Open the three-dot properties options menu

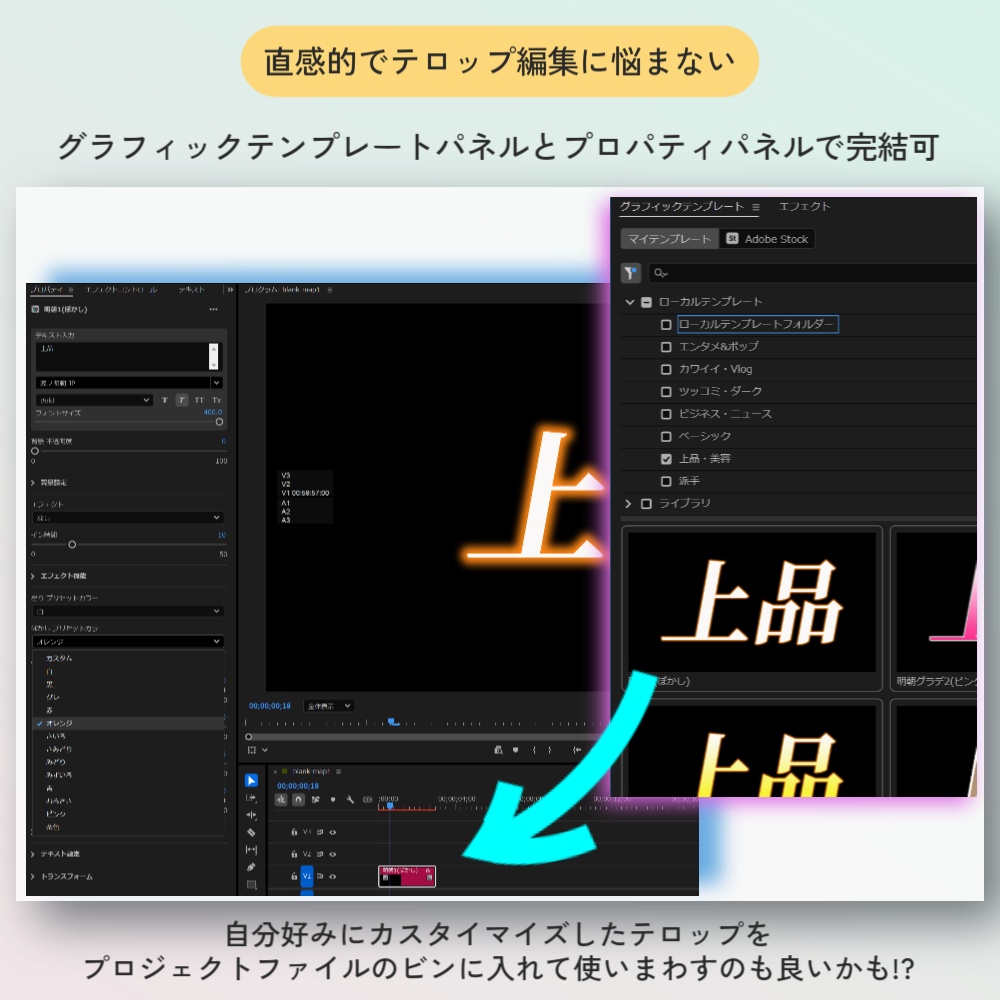pyautogui.click(x=213, y=309)
